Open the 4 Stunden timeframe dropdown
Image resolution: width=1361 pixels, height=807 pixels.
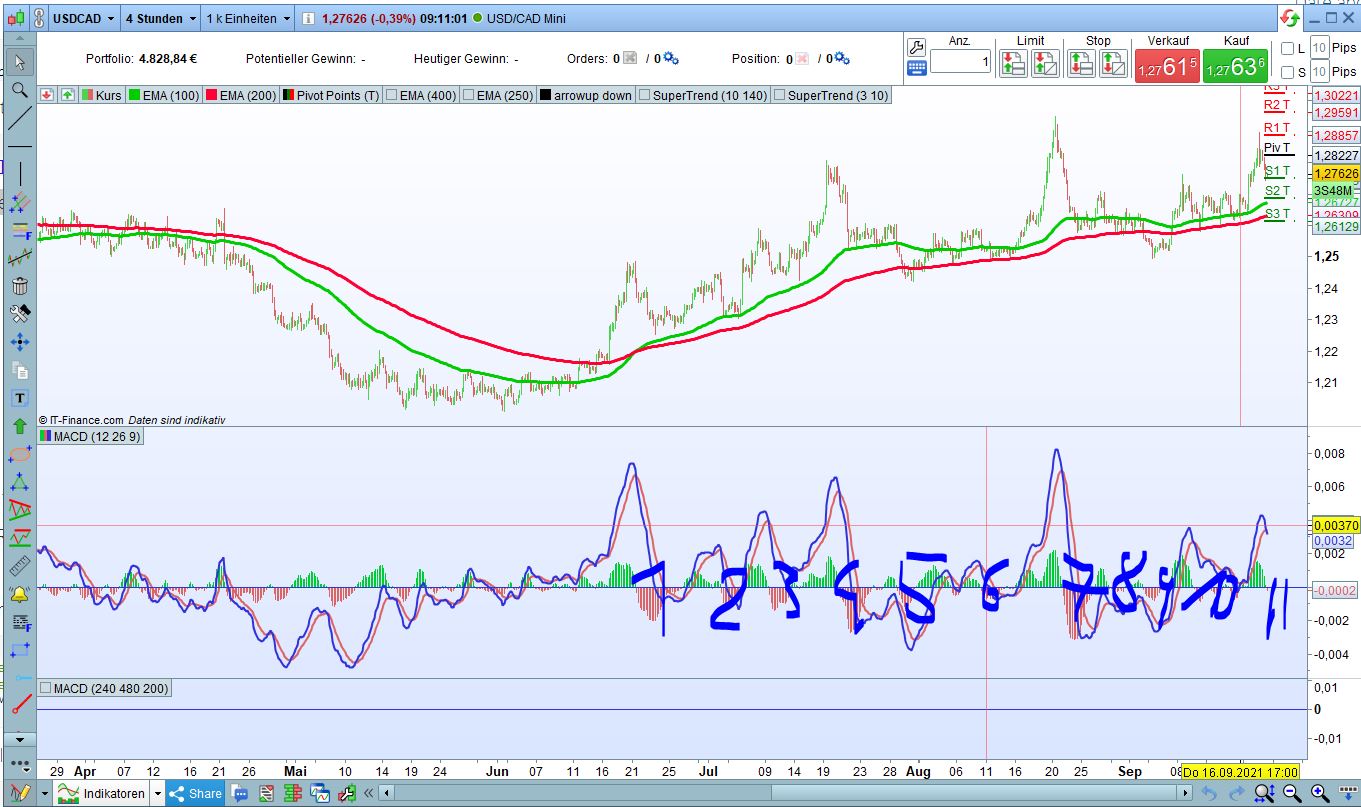coord(160,18)
